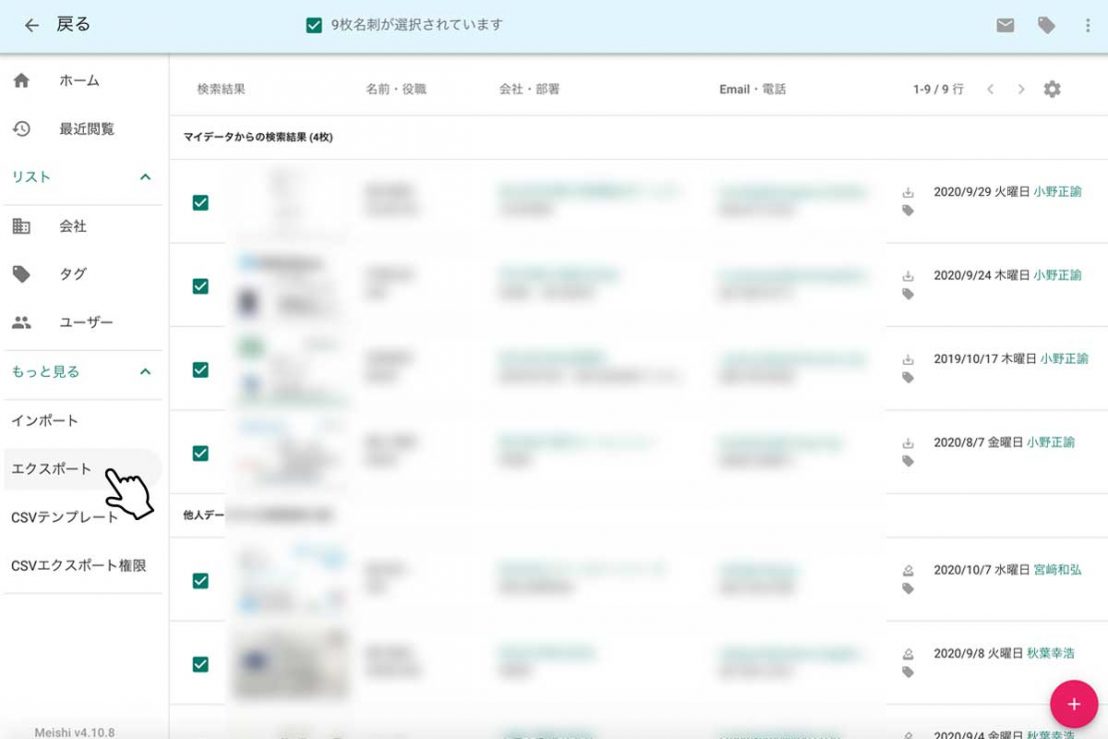
Task: Open the business card thumbnail dated 2020/9/8
Action: click(x=291, y=663)
